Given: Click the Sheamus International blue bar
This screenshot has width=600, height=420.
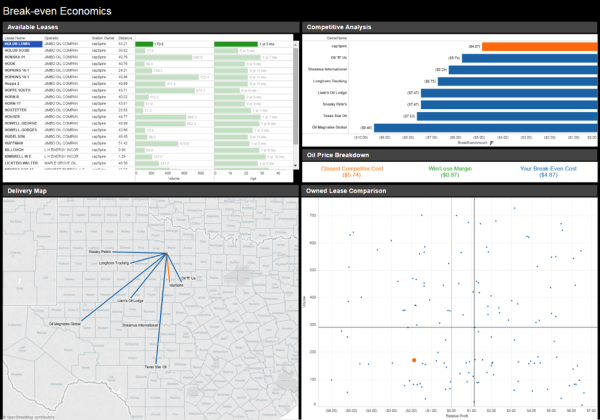Looking at the screenshot, I should 523,70.
